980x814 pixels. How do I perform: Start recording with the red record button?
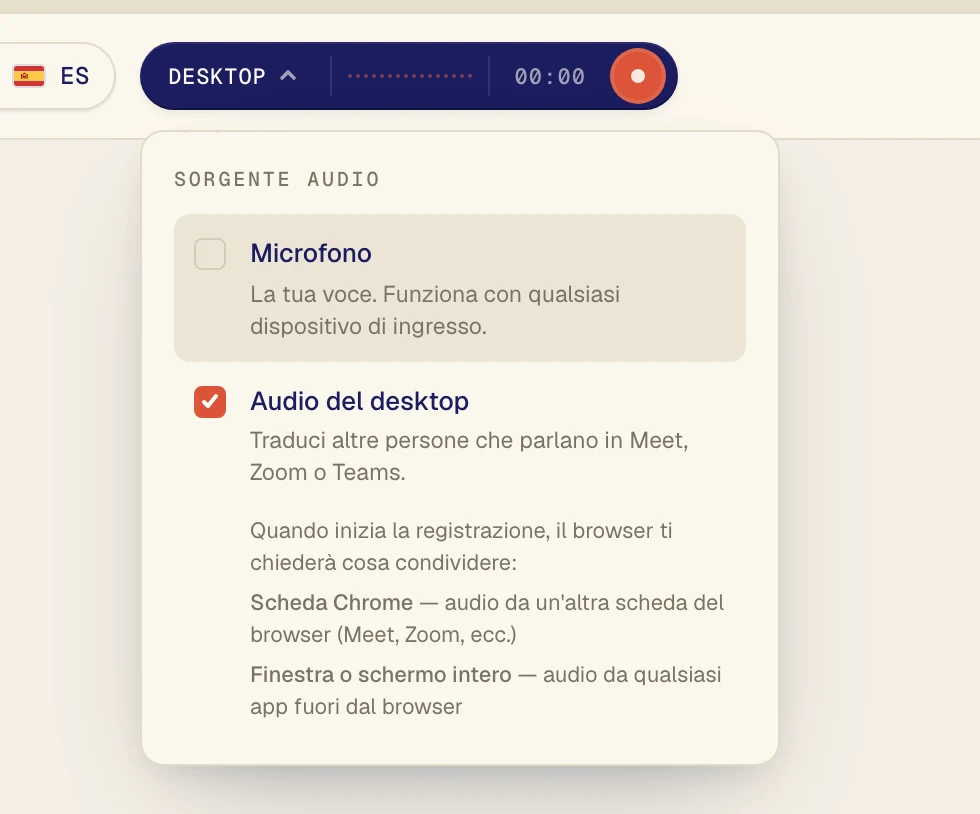638,76
